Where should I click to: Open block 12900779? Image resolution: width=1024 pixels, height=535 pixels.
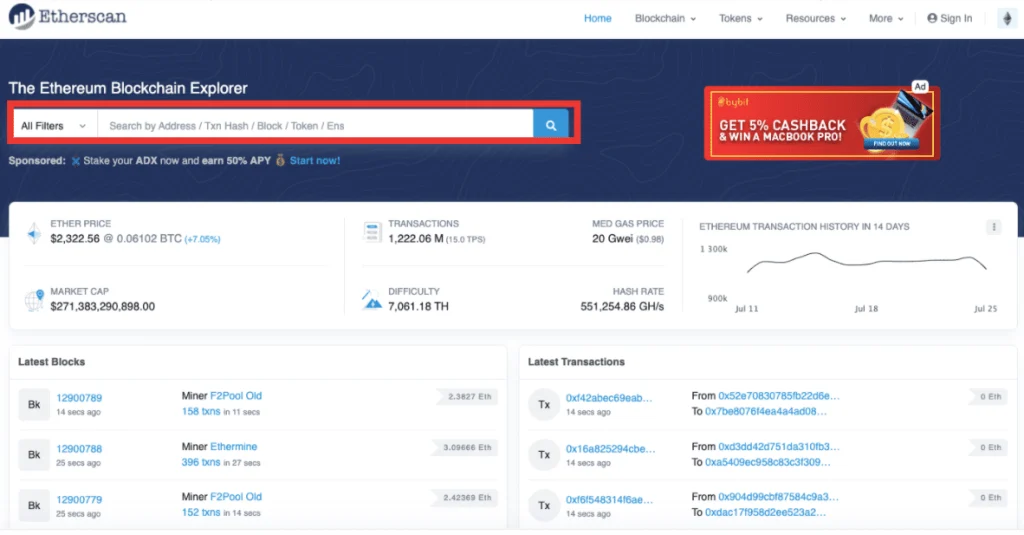[79, 500]
